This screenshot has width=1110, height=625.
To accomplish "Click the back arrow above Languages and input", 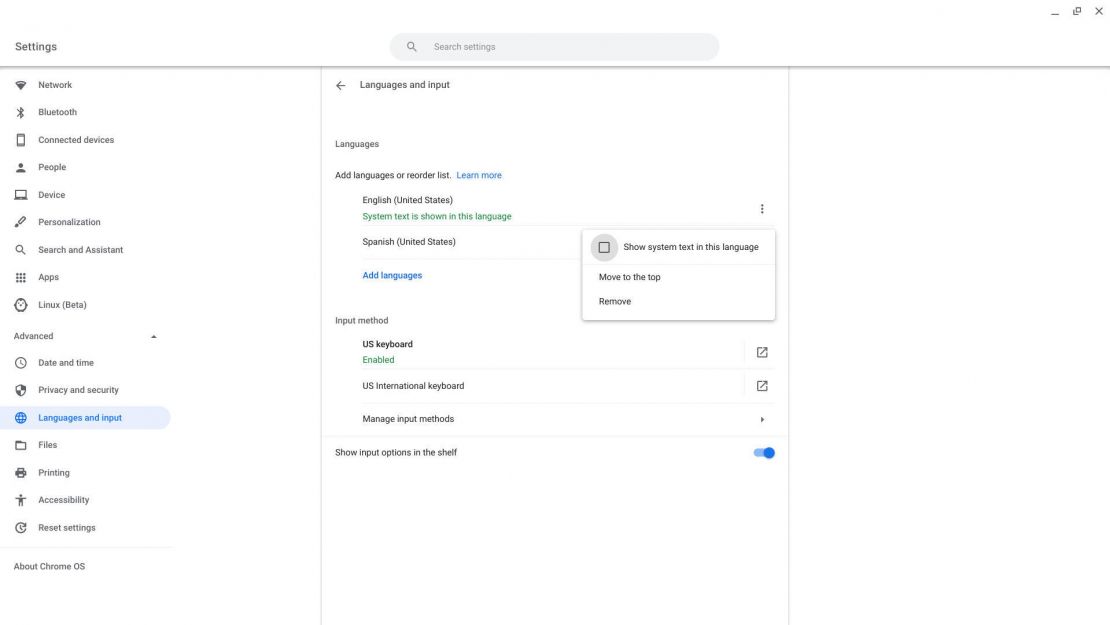I will 340,84.
